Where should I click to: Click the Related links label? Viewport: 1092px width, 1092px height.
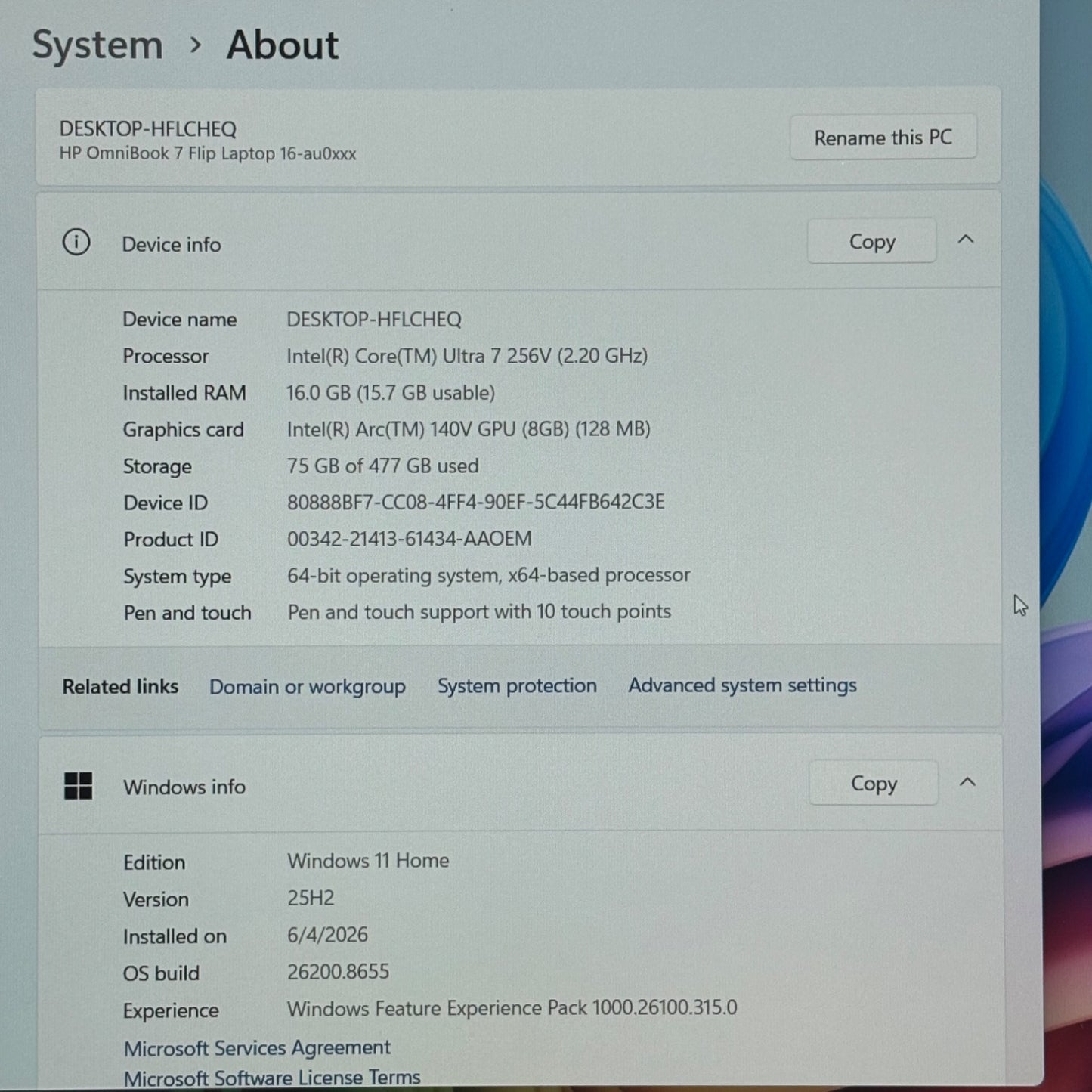point(120,687)
